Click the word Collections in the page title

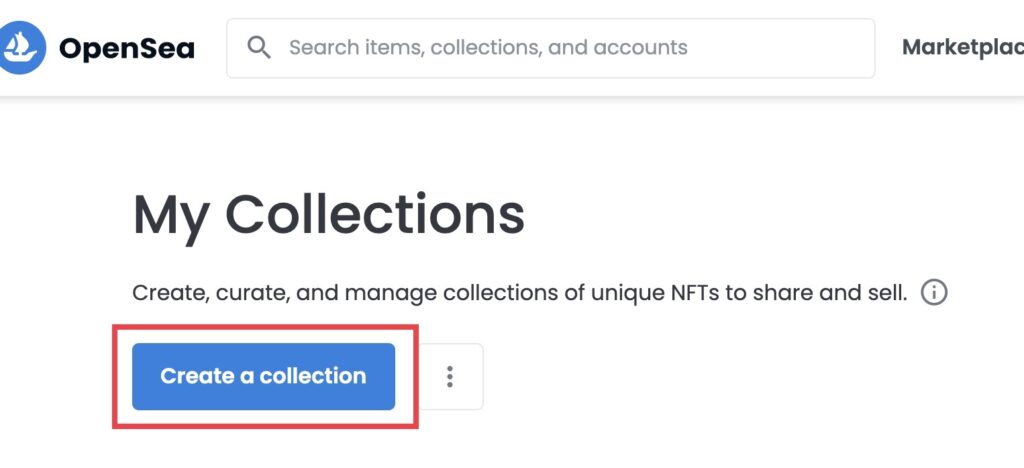[x=375, y=215]
